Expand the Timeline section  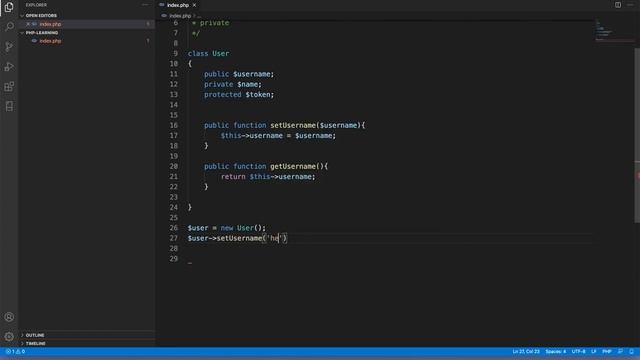[33, 344]
